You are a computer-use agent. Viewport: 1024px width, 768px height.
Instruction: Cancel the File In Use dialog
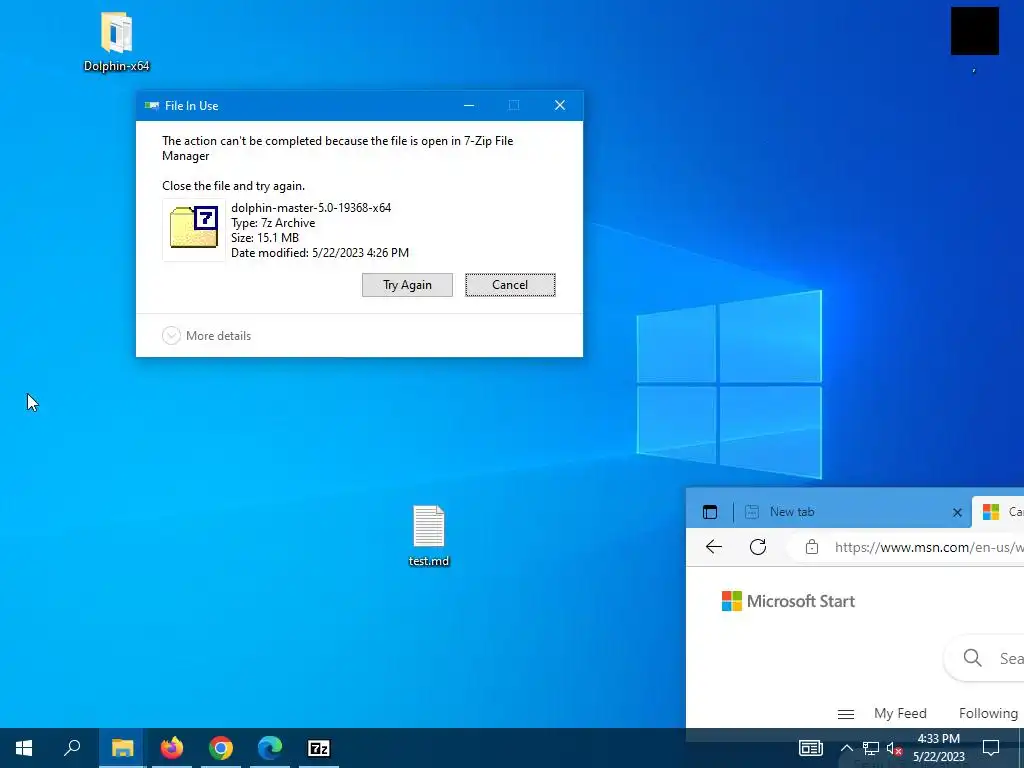pyautogui.click(x=510, y=285)
